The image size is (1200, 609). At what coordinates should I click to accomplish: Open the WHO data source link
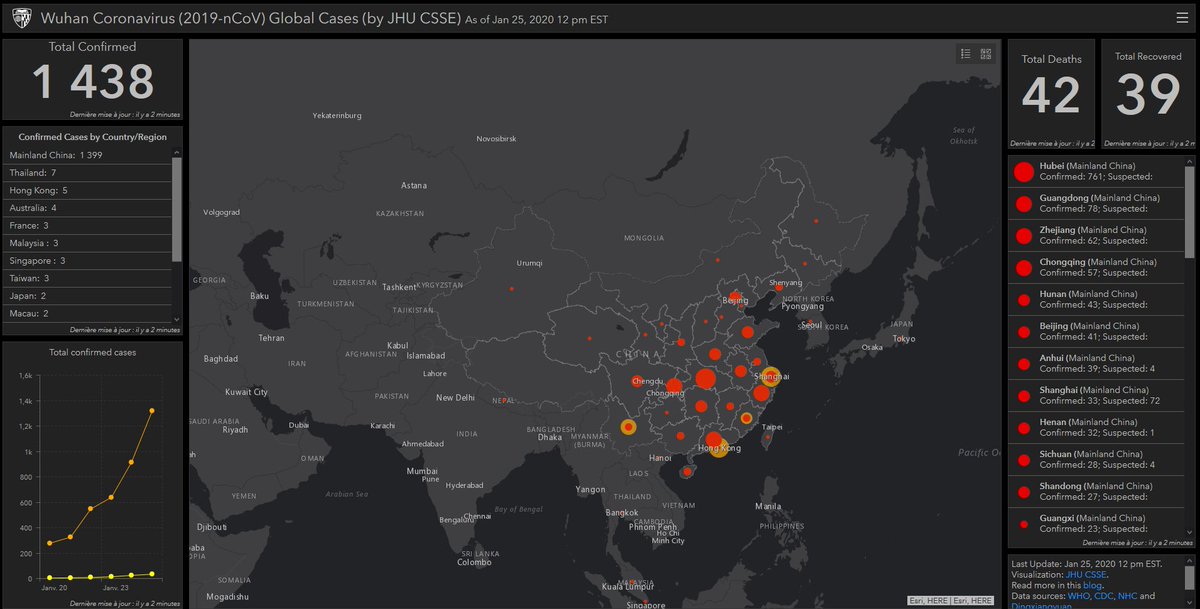coord(1080,597)
